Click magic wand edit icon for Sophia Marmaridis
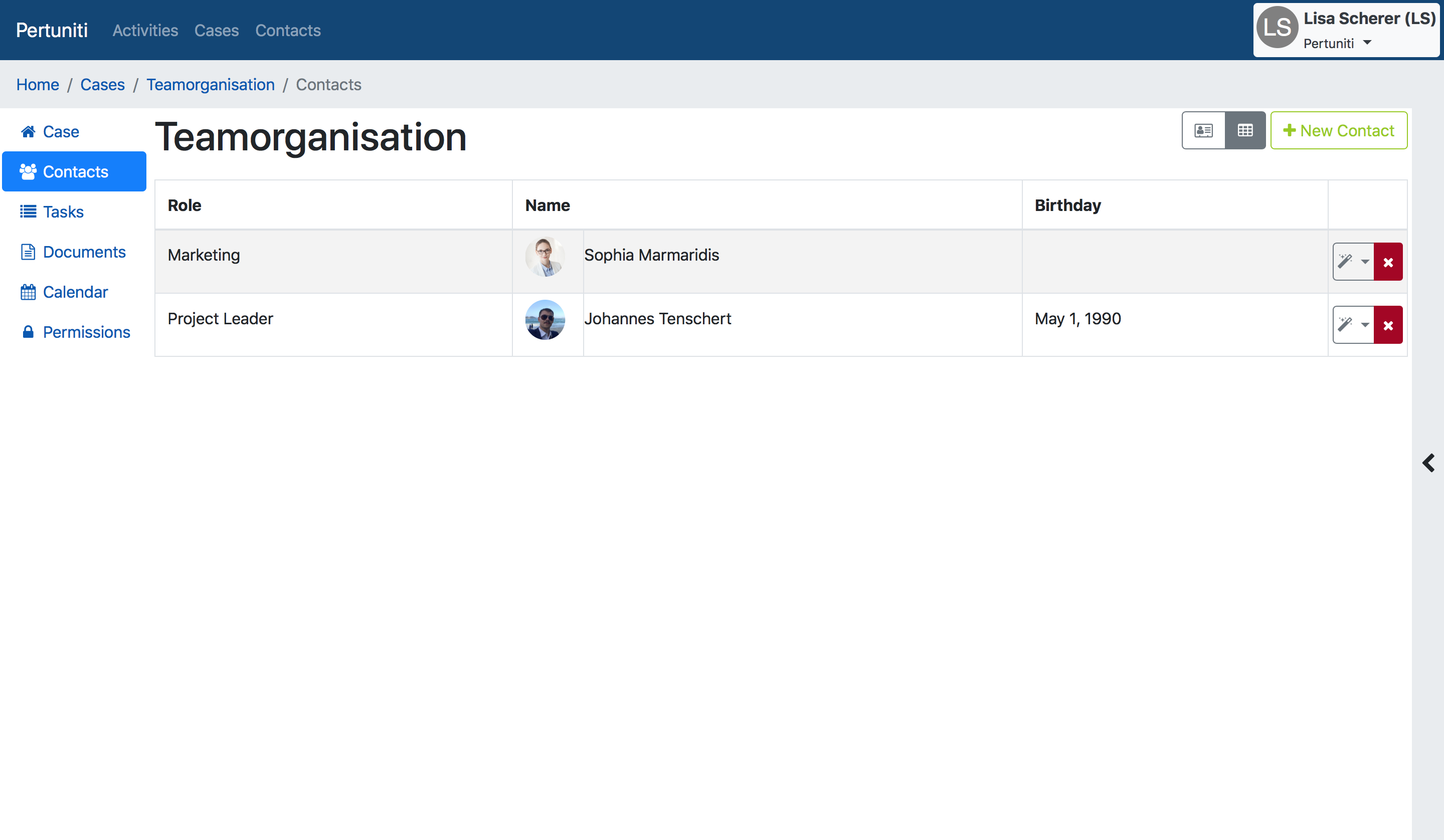The image size is (1444, 840). [1345, 262]
